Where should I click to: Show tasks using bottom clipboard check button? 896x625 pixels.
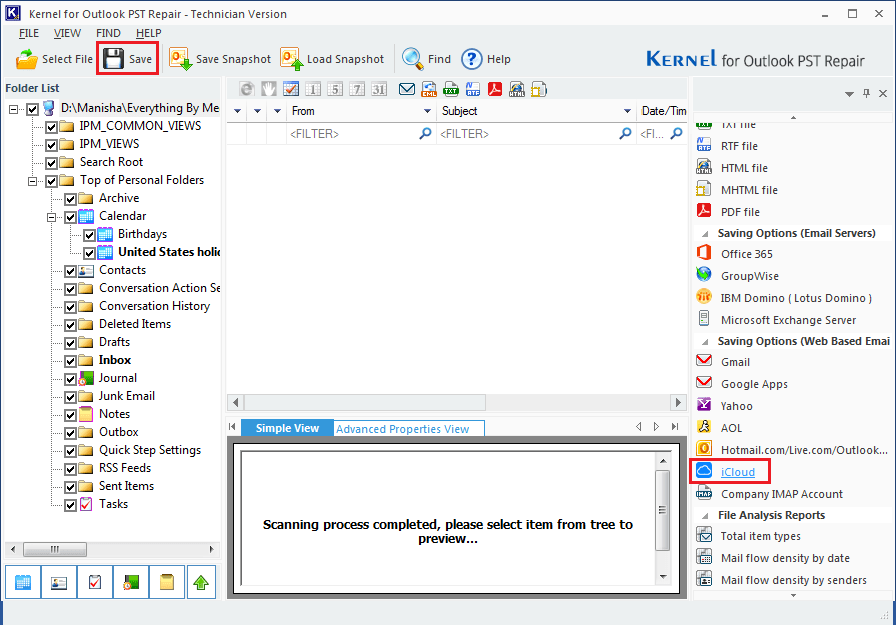[x=95, y=582]
